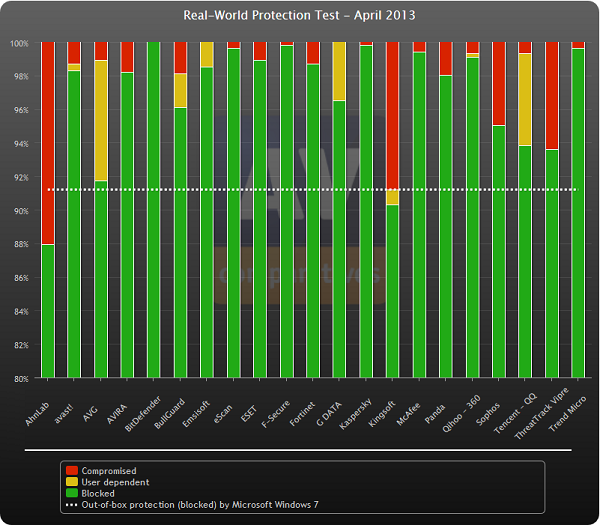Click the yellow segment of the G DATA bar
The image size is (600, 525).
click(339, 71)
